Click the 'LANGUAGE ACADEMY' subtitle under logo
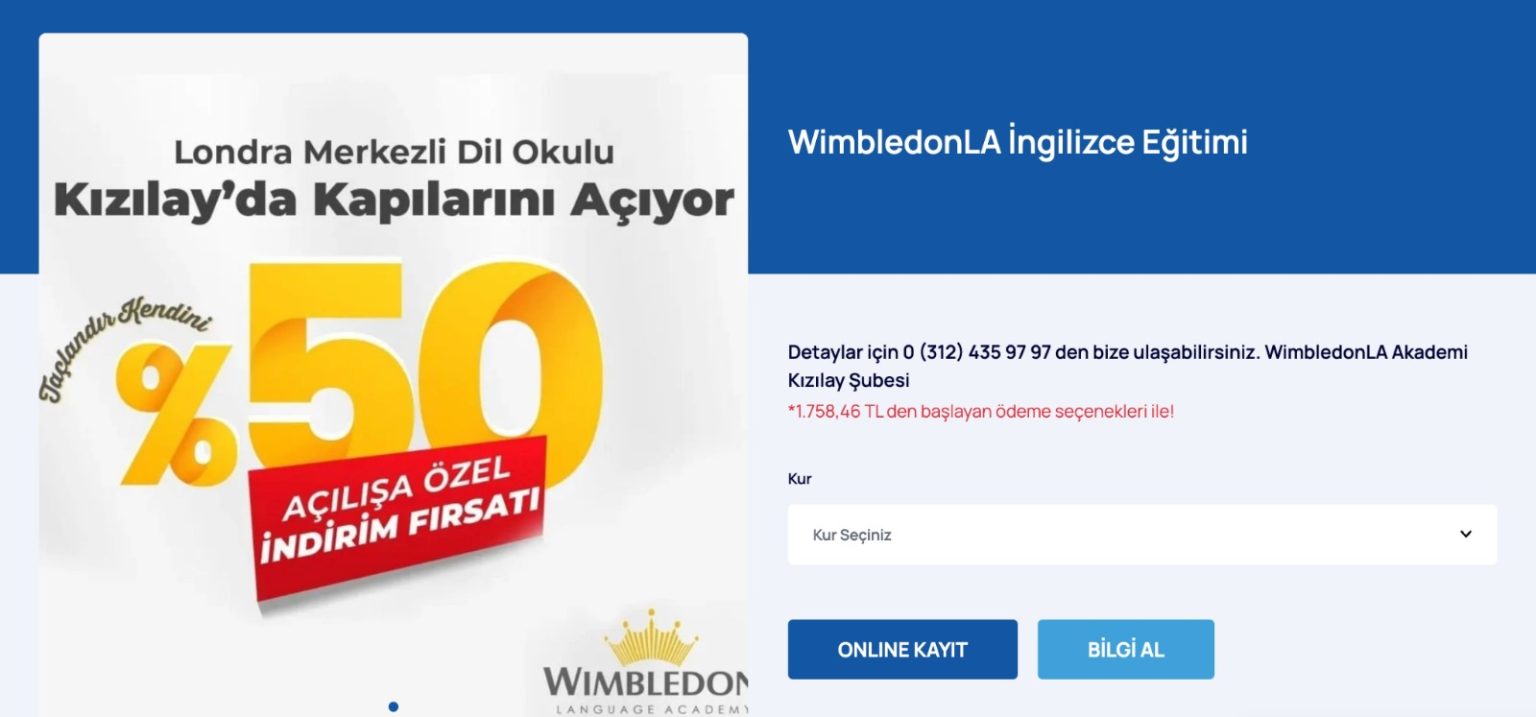Screen dimensions: 1536x717 point(652,709)
